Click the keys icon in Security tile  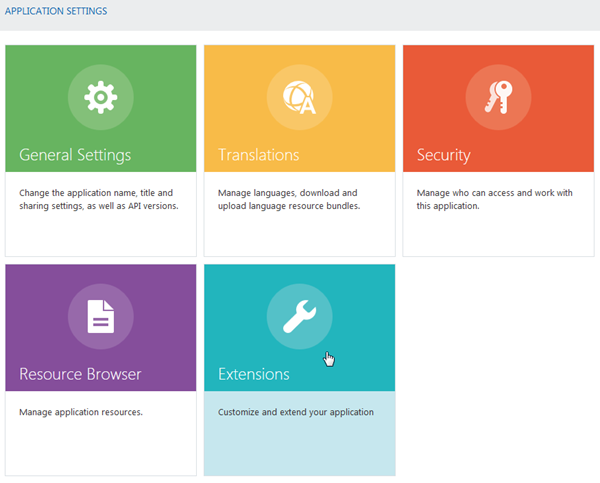(x=498, y=97)
